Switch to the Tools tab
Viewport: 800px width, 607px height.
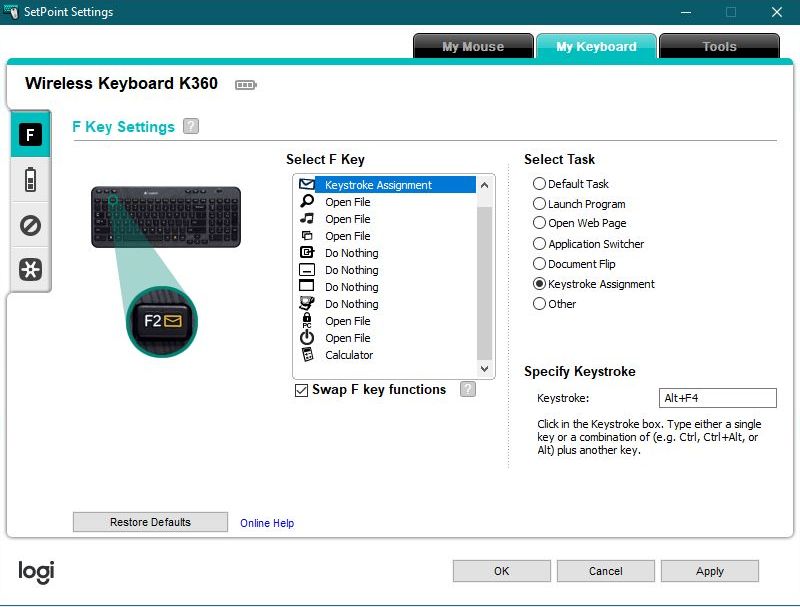[x=719, y=46]
